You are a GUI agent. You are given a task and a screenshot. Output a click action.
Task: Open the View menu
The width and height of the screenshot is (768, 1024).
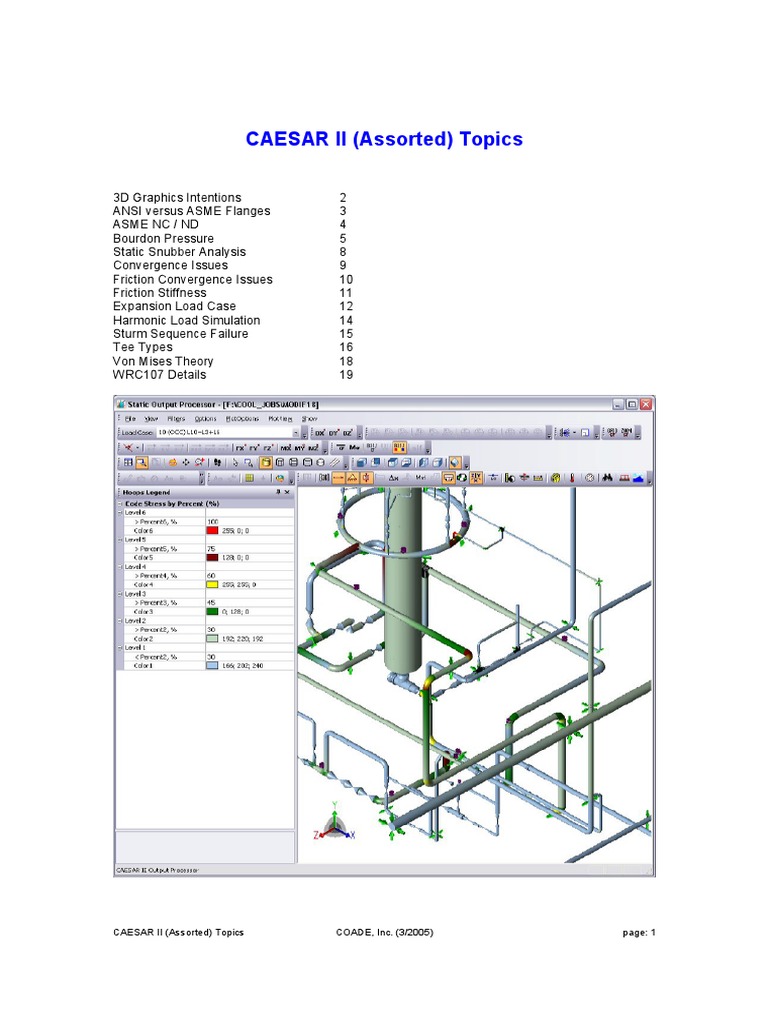152,419
